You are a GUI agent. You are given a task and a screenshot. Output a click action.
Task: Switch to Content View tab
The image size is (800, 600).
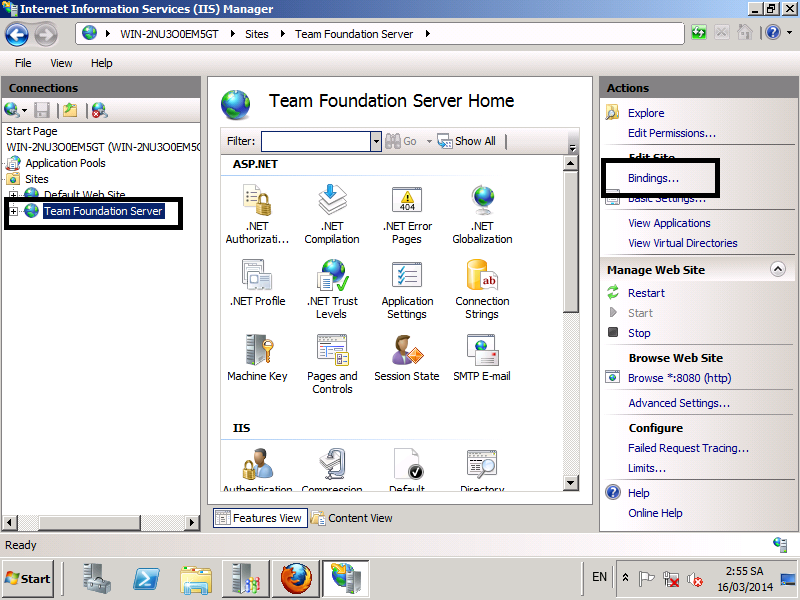click(x=352, y=518)
